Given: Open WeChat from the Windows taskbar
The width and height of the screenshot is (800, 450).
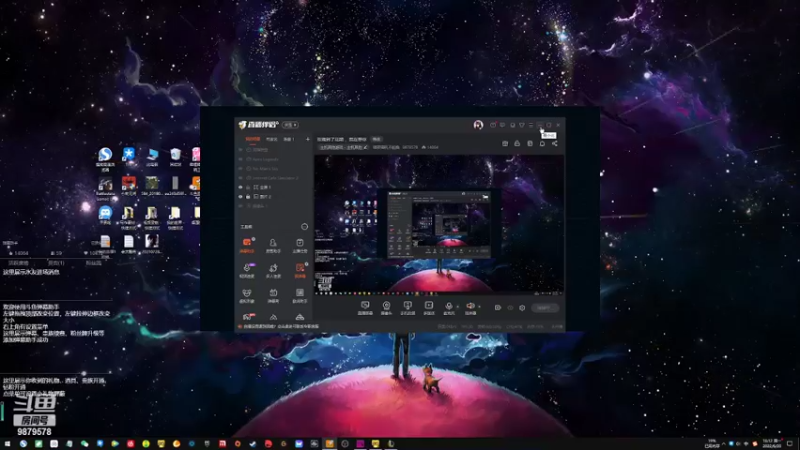Looking at the screenshot, I should point(84,444).
